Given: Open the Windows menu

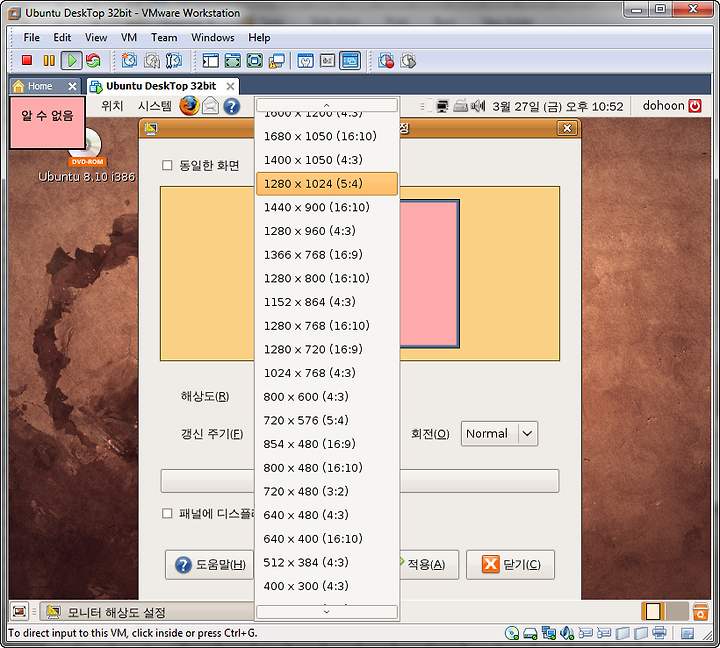Looking at the screenshot, I should pos(213,38).
